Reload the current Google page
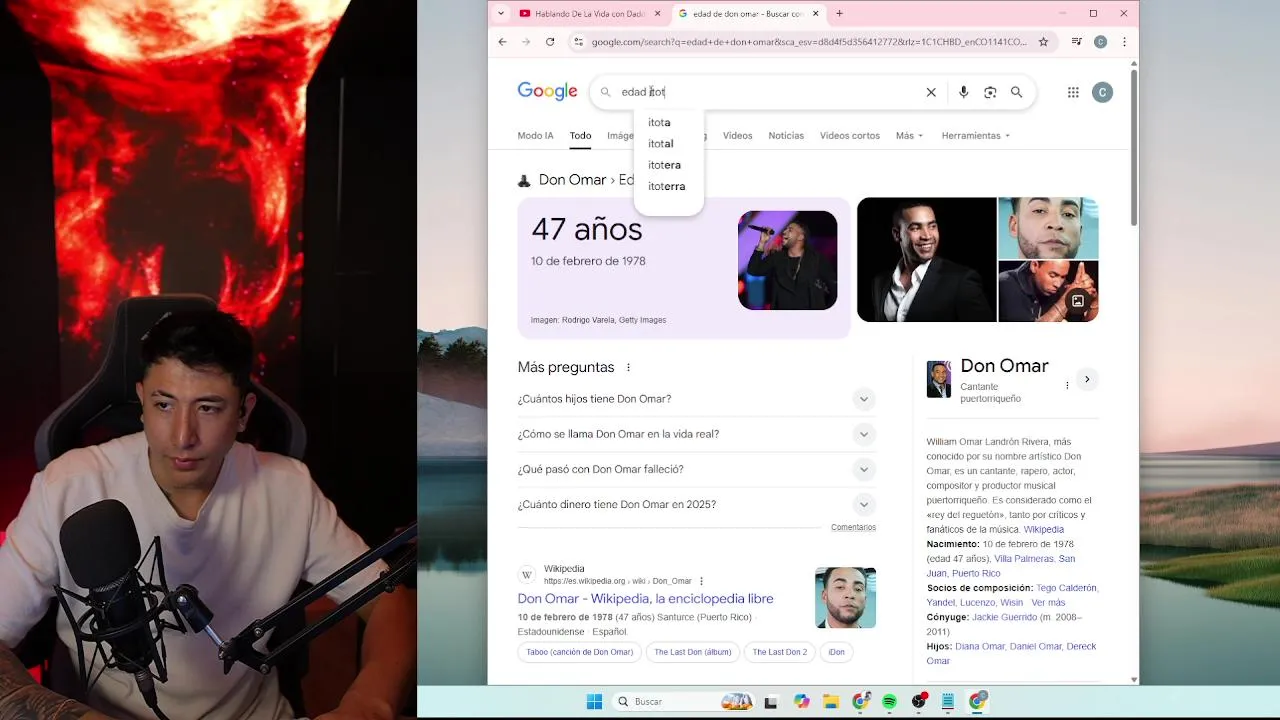The height and width of the screenshot is (720, 1280). [550, 42]
